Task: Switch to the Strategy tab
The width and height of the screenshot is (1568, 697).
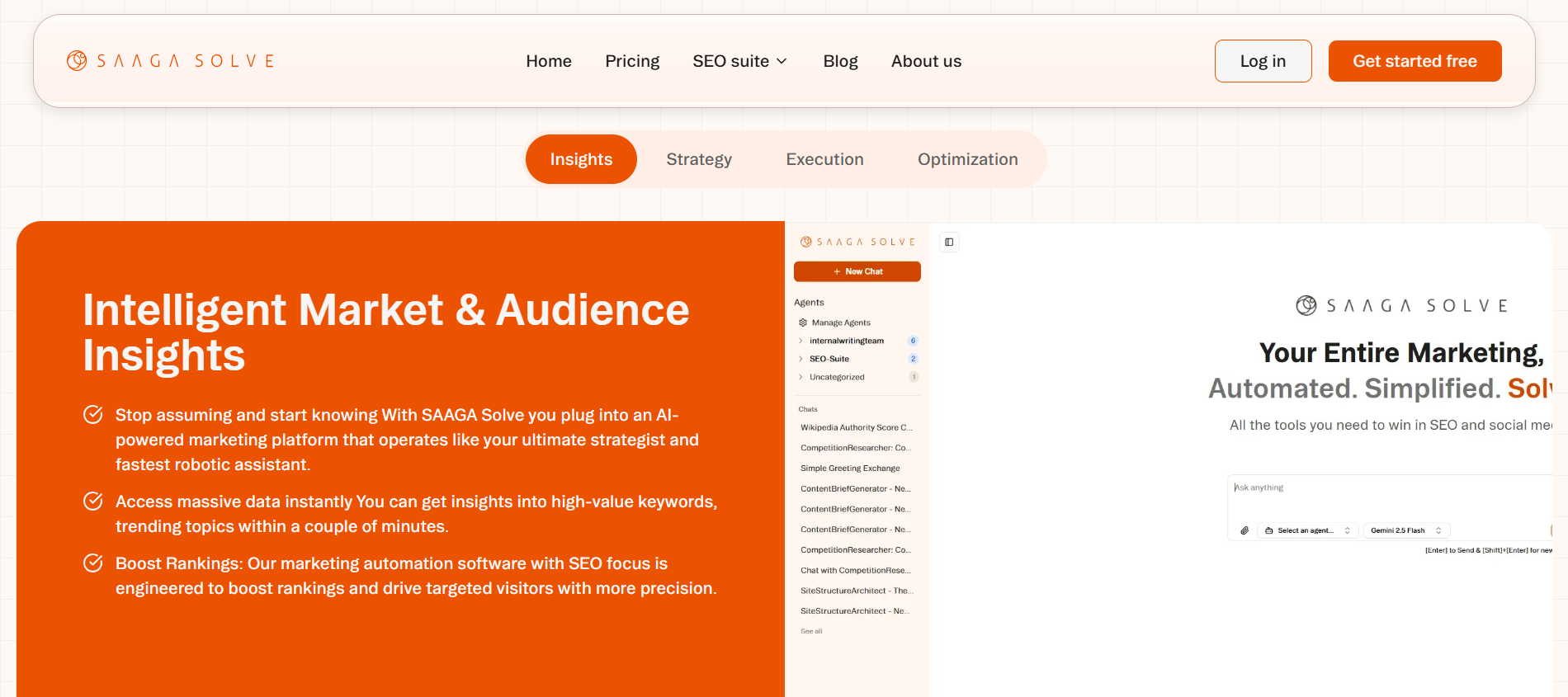Action: pyautogui.click(x=699, y=159)
